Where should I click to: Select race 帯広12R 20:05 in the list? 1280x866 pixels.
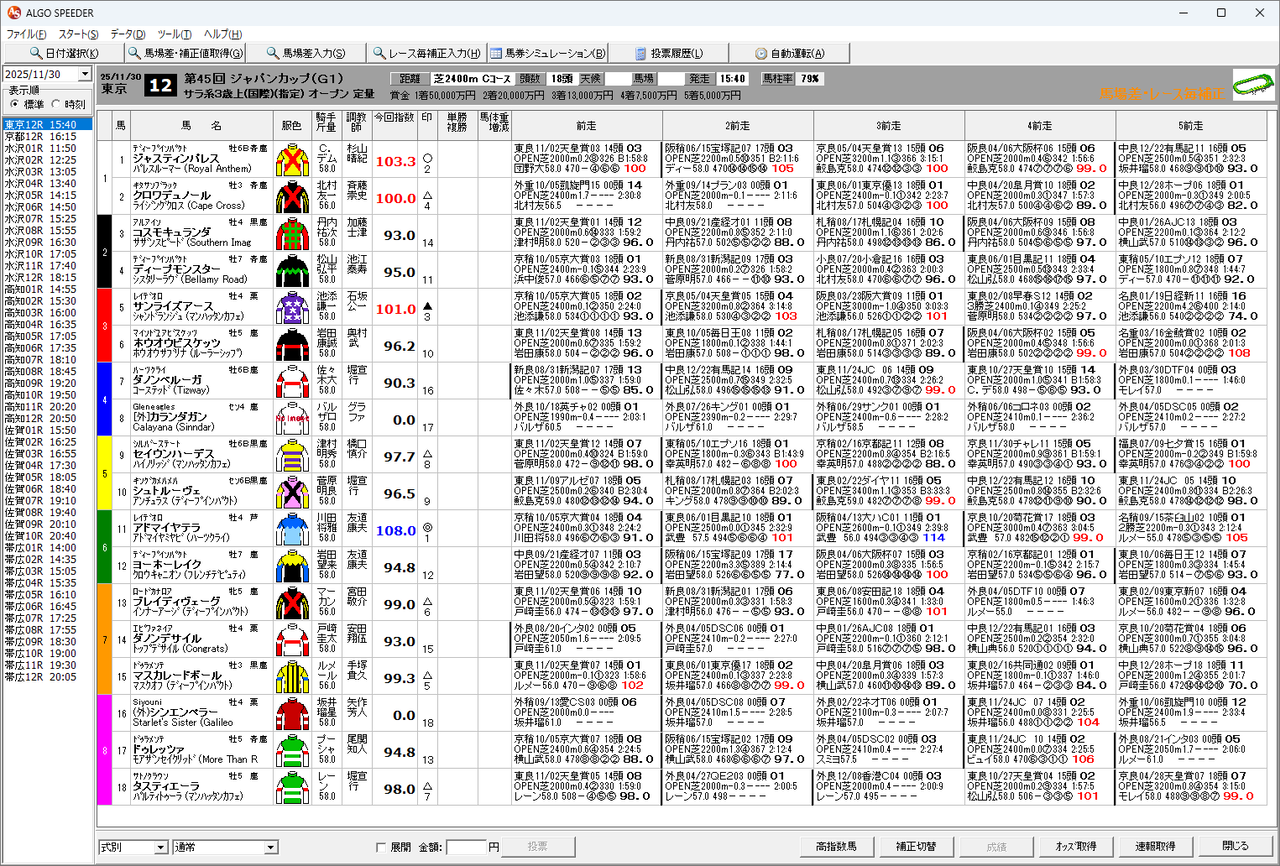click(x=47, y=676)
